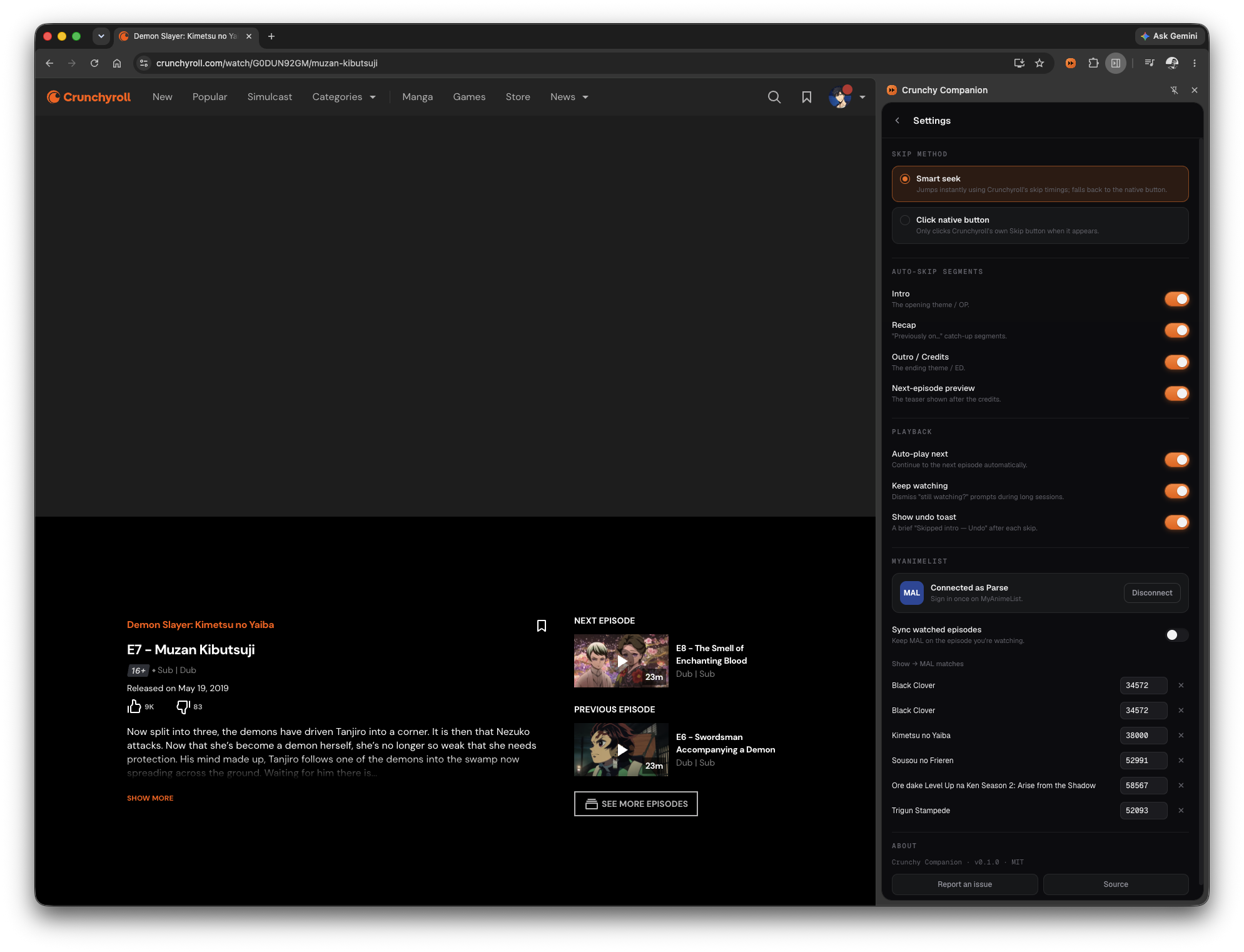This screenshot has width=1244, height=952.
Task: Open the Games section
Action: pyautogui.click(x=469, y=97)
